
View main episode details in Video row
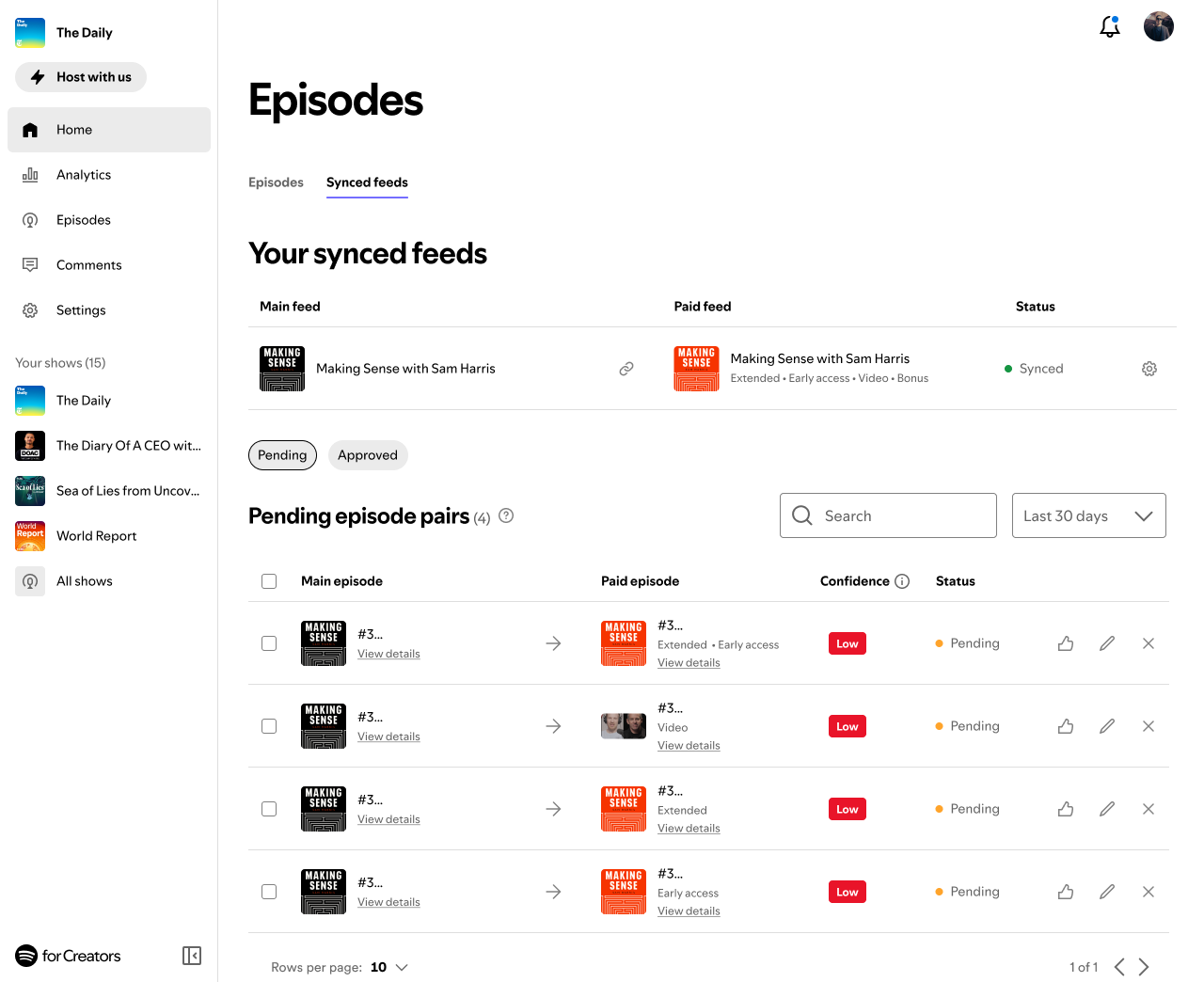[388, 736]
